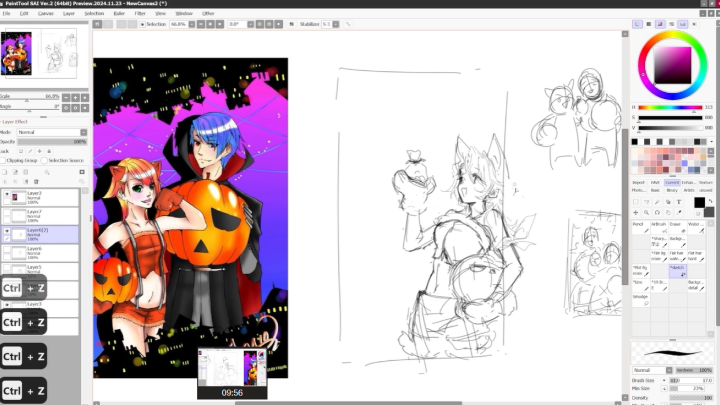Click the undo button in top toolbar
The width and height of the screenshot is (720, 405).
(x=97, y=24)
